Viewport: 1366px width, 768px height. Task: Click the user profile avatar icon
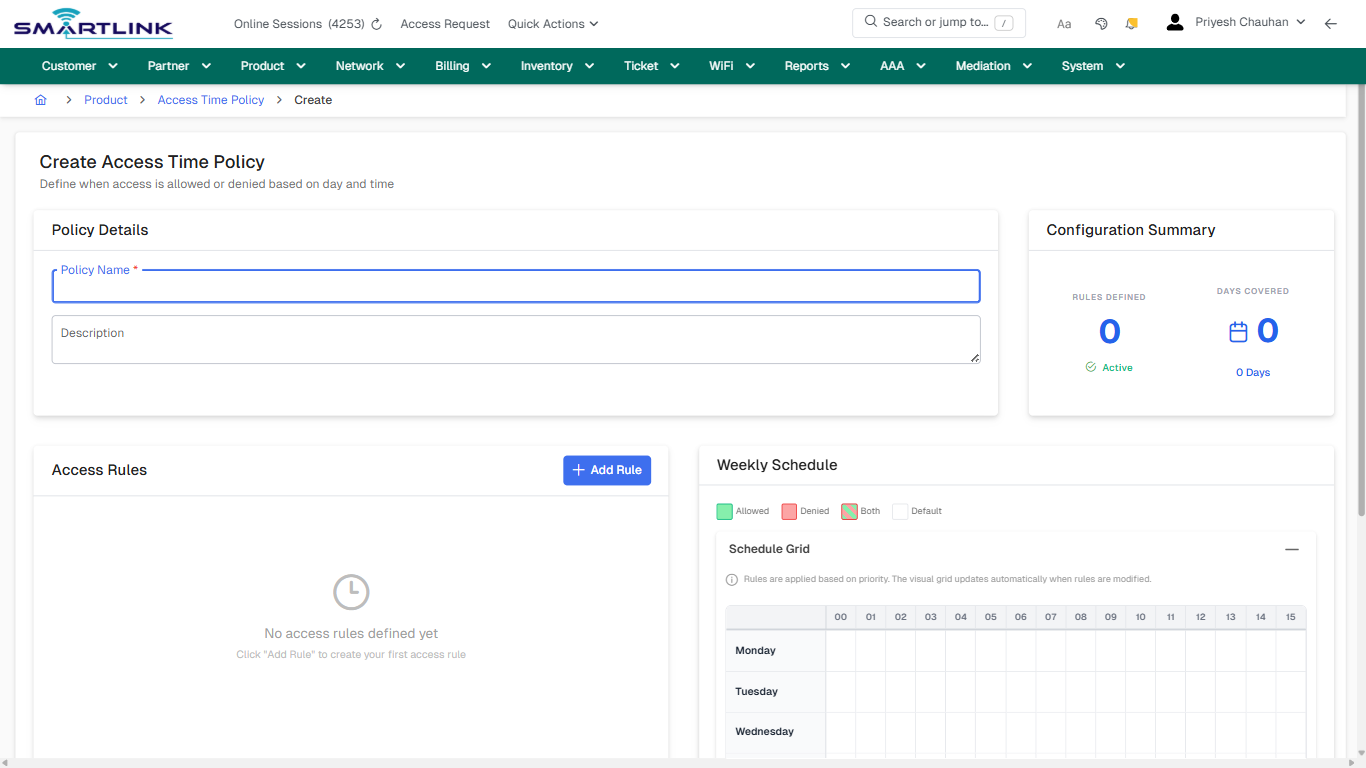coord(1174,21)
